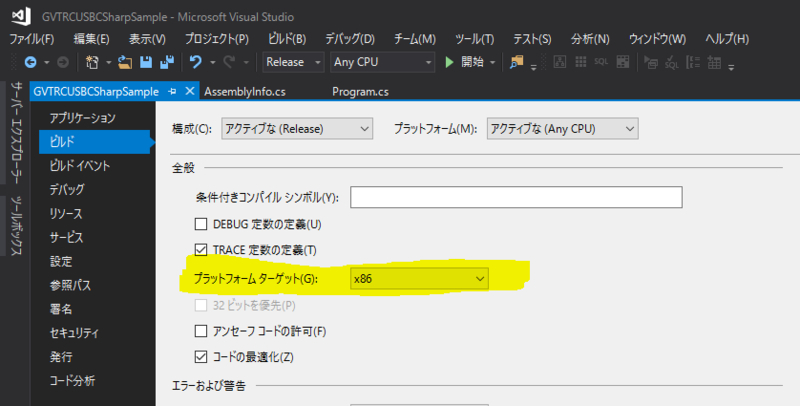Viewport: 800px width, 406px height.
Task: Select the 設定 properties page
Action: [x=61, y=261]
